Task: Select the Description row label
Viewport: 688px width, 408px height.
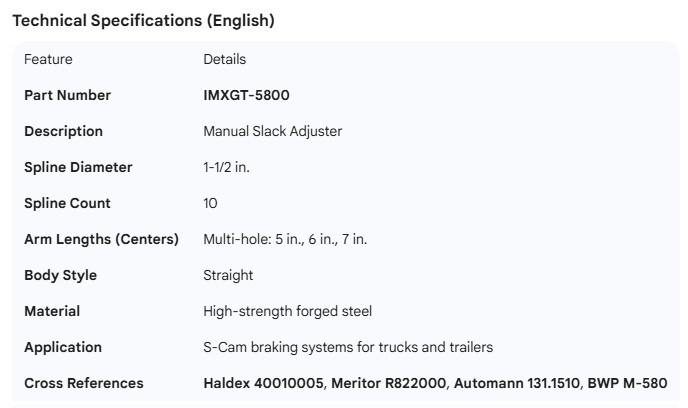Action: tap(63, 131)
